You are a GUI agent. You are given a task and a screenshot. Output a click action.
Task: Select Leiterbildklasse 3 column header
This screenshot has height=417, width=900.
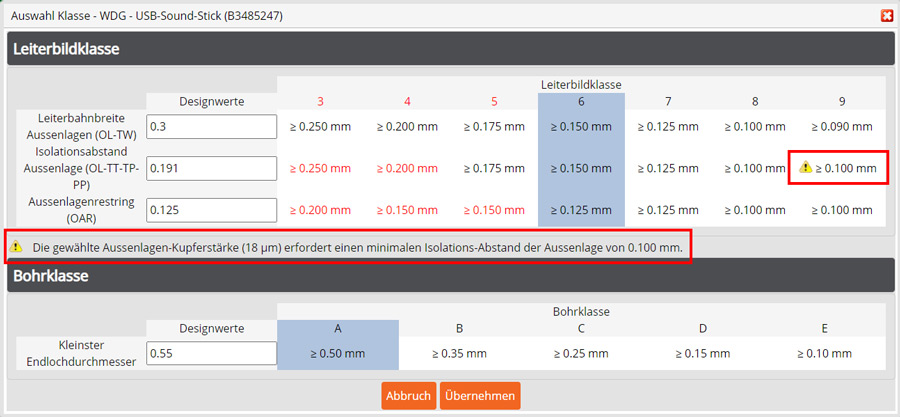[x=320, y=101]
